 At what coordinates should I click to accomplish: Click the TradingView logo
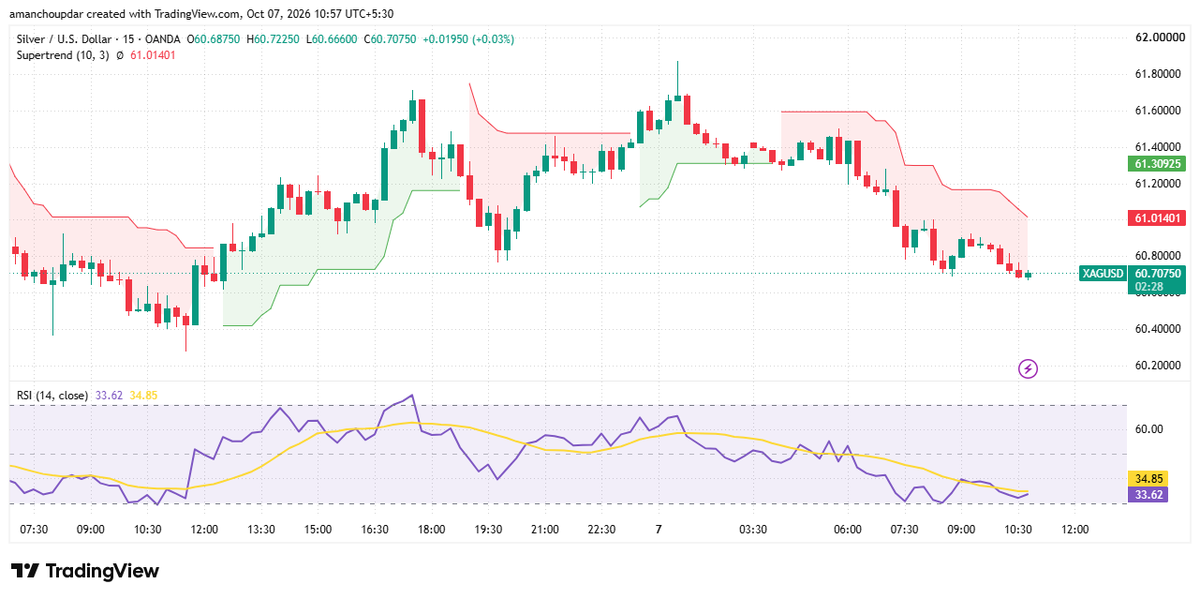tap(85, 571)
